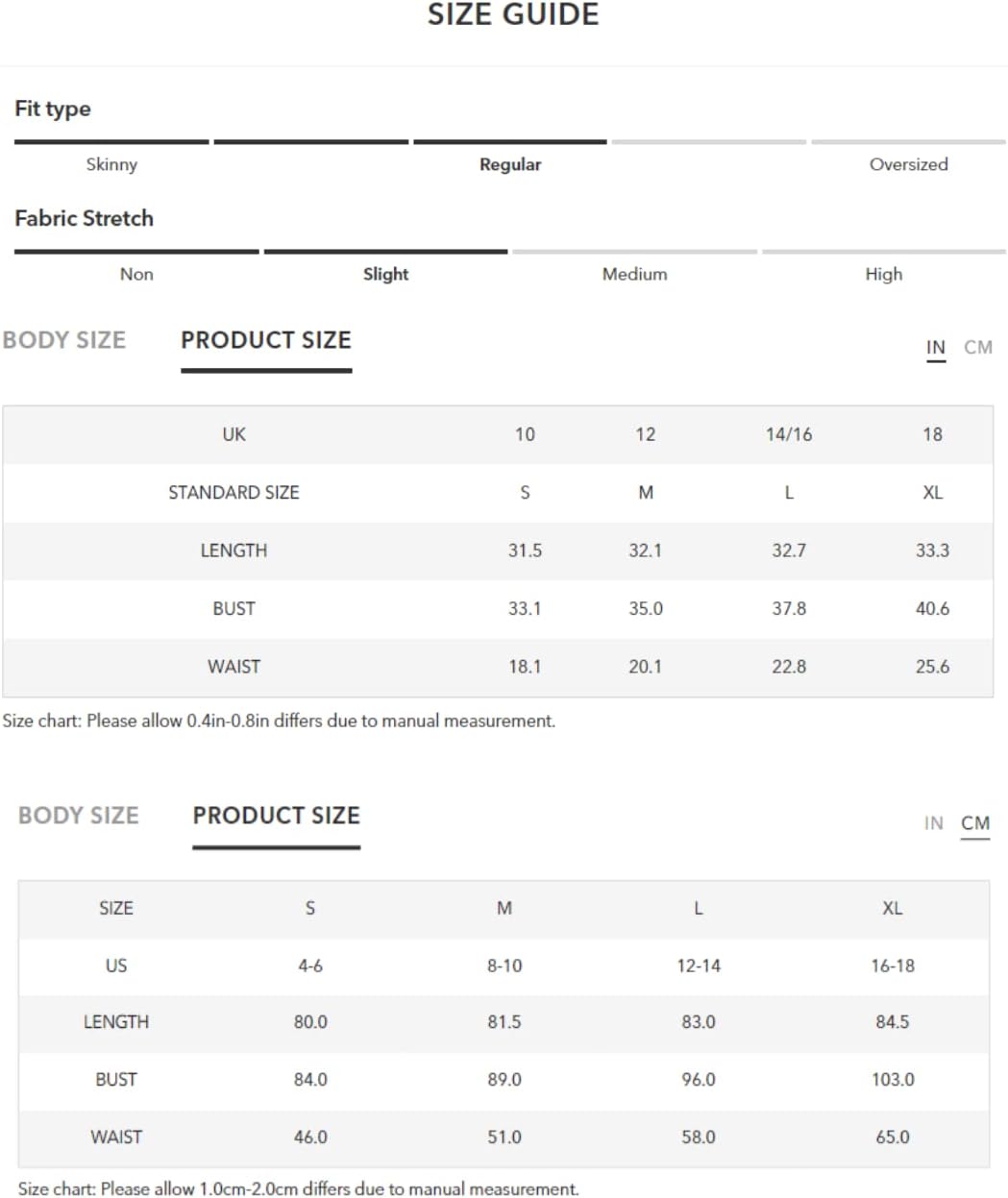Click Skinny label on Fit type scale

click(x=111, y=164)
